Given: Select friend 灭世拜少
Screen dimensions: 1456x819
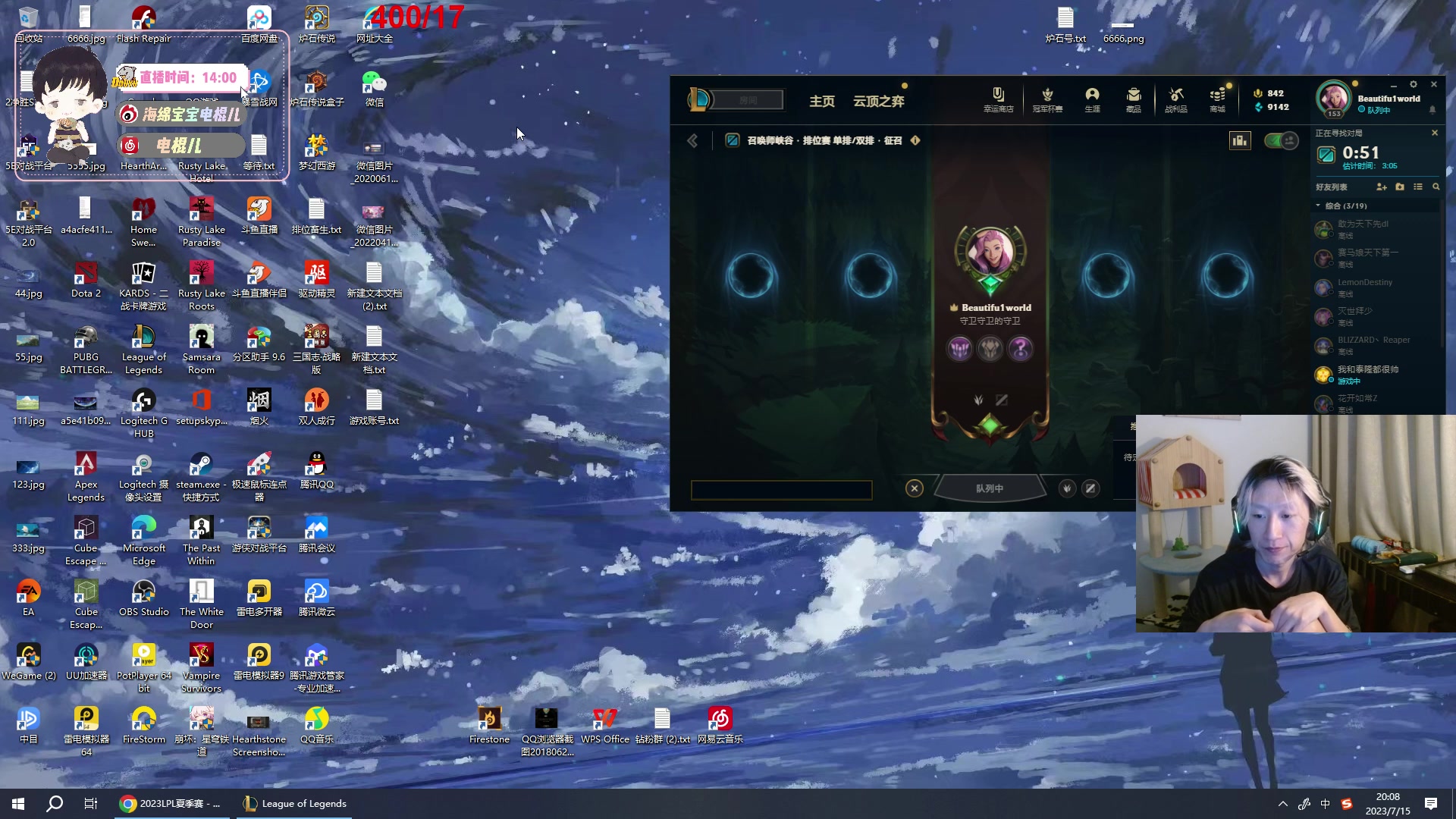Looking at the screenshot, I should pyautogui.click(x=1377, y=316).
